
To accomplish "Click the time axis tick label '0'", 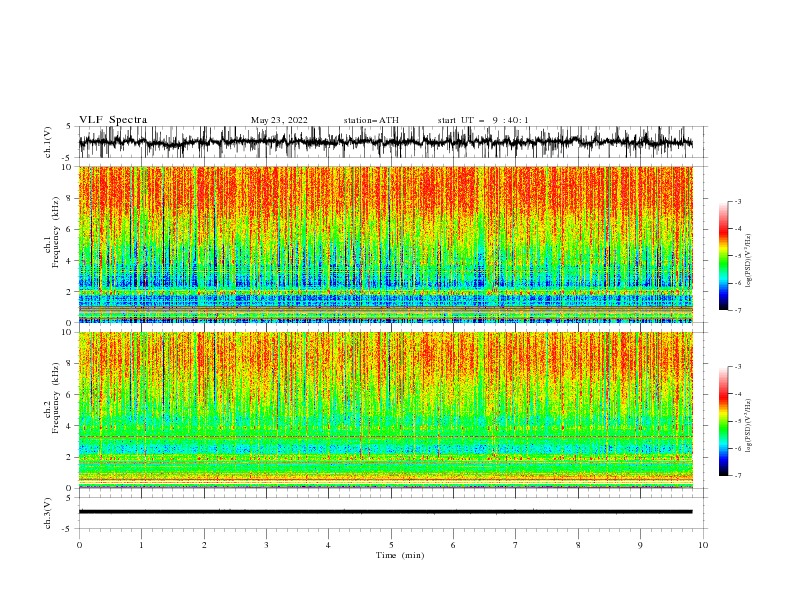I will (79, 545).
